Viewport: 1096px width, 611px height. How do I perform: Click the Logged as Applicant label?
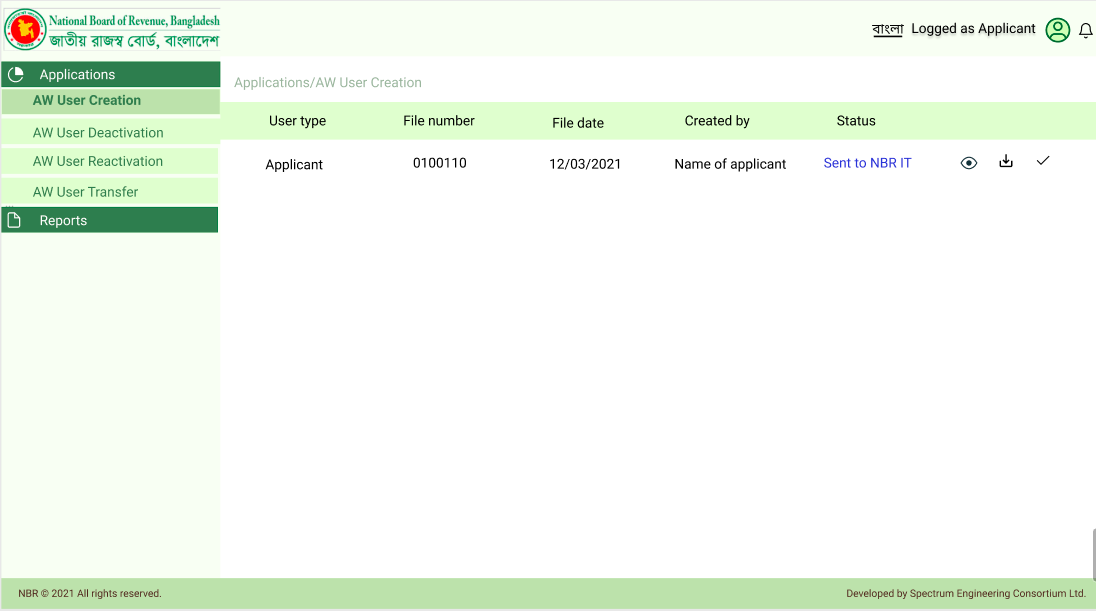[973, 29]
